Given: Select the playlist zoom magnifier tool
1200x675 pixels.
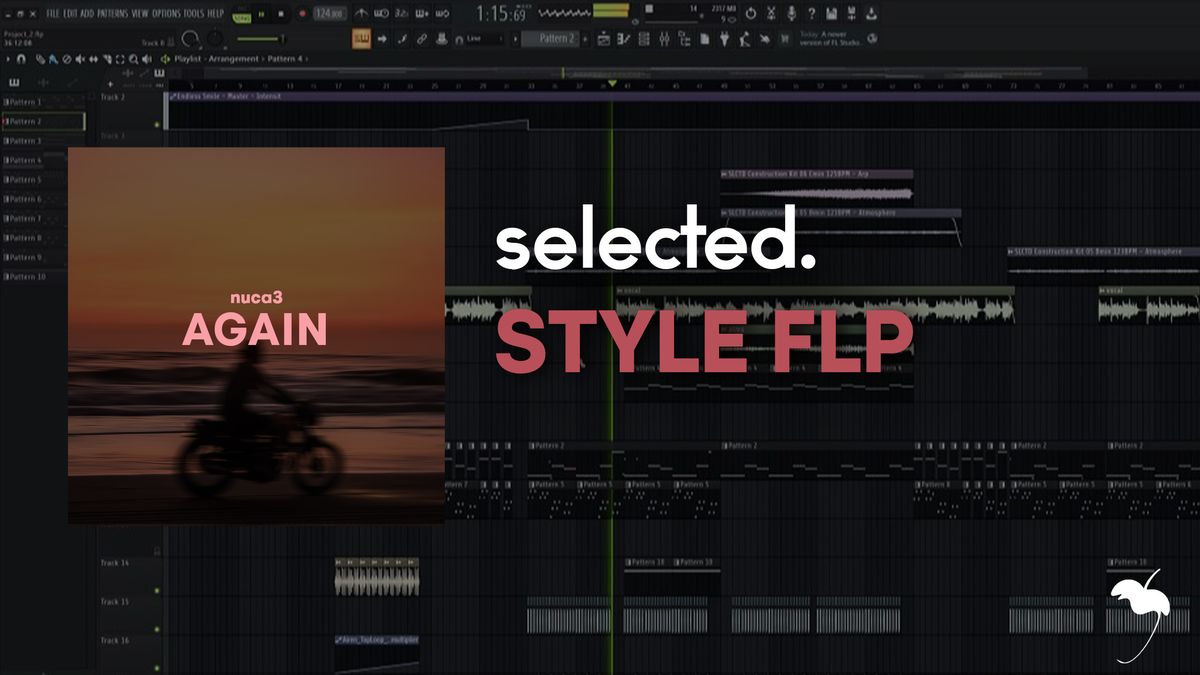Looking at the screenshot, I should 134,59.
